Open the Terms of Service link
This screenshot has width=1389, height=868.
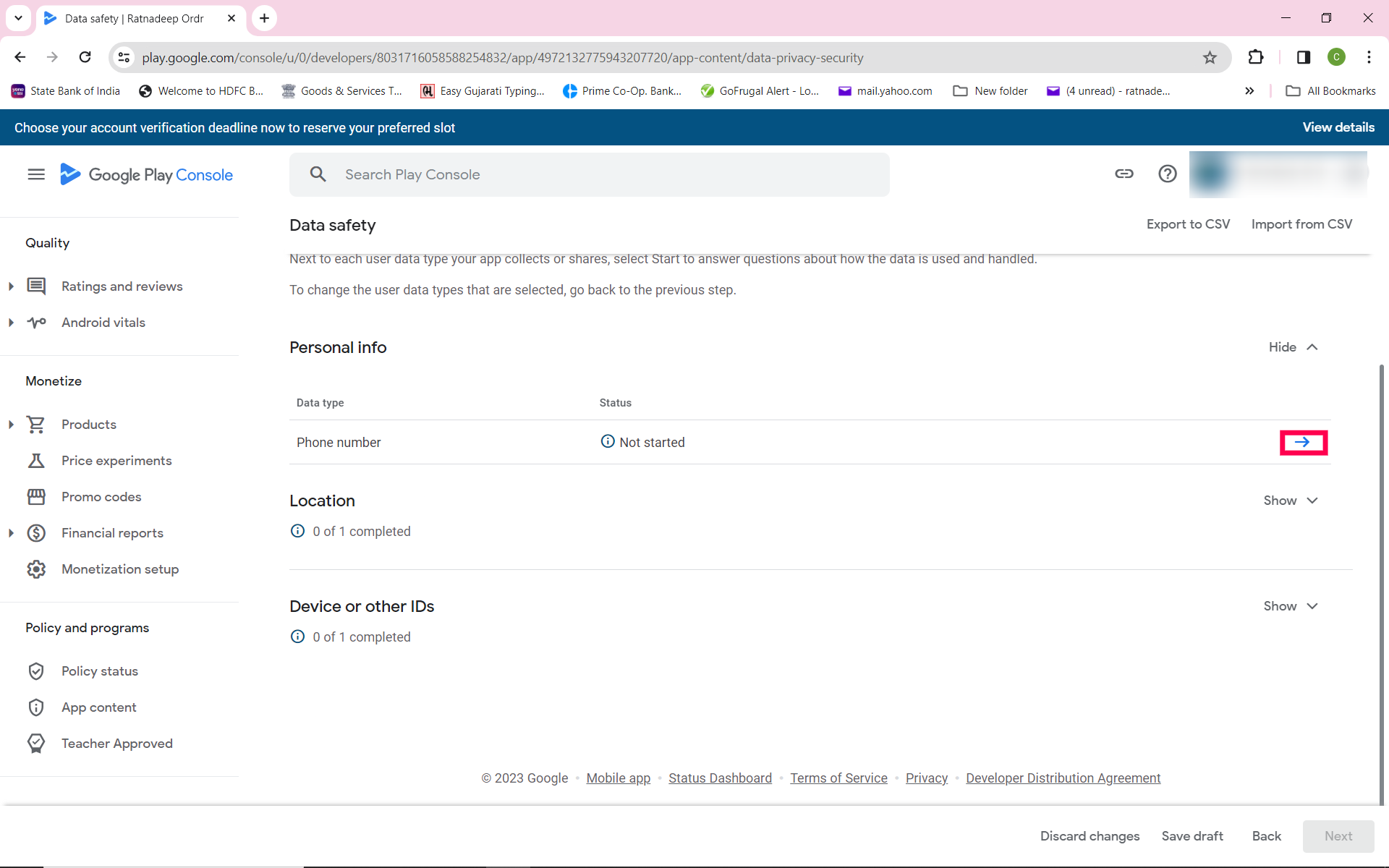pyautogui.click(x=838, y=778)
